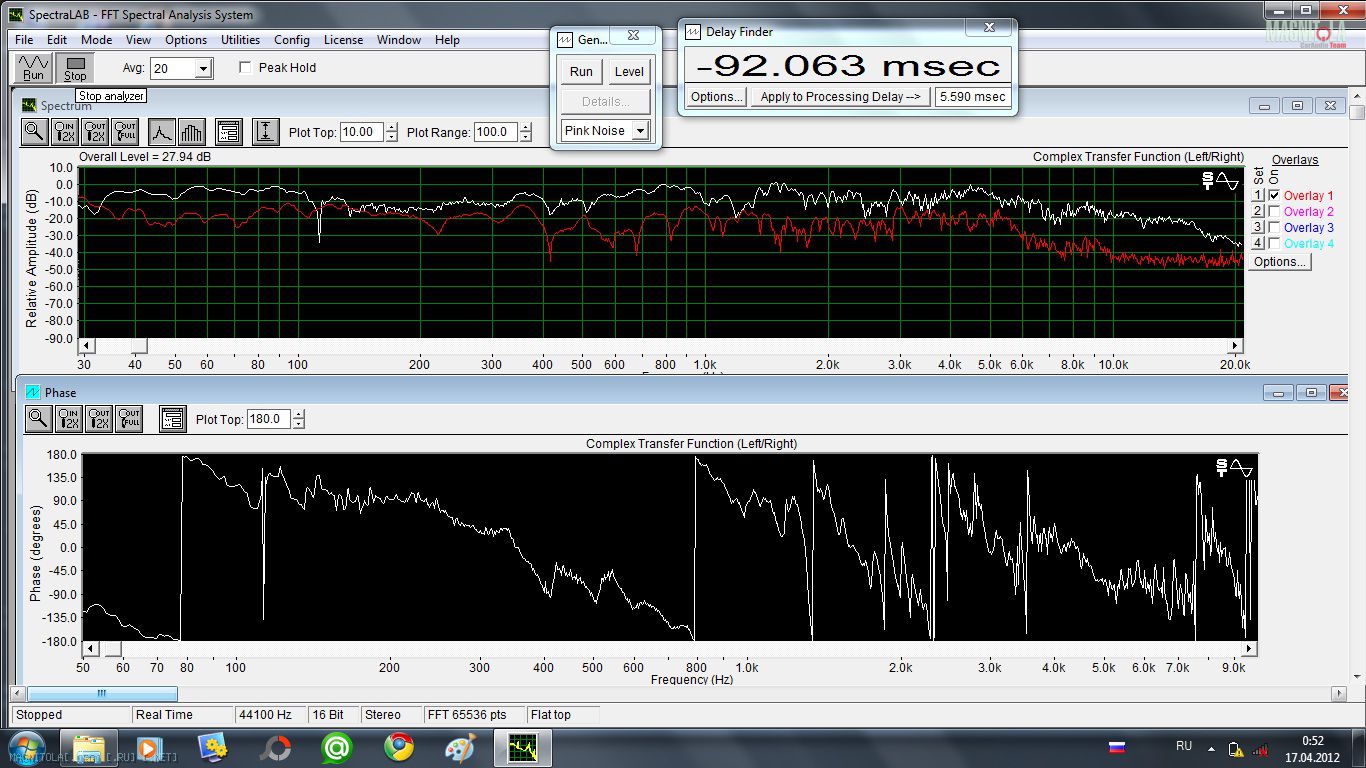Viewport: 1366px width, 768px height.
Task: Open Windows Start menu
Action: coord(27,747)
